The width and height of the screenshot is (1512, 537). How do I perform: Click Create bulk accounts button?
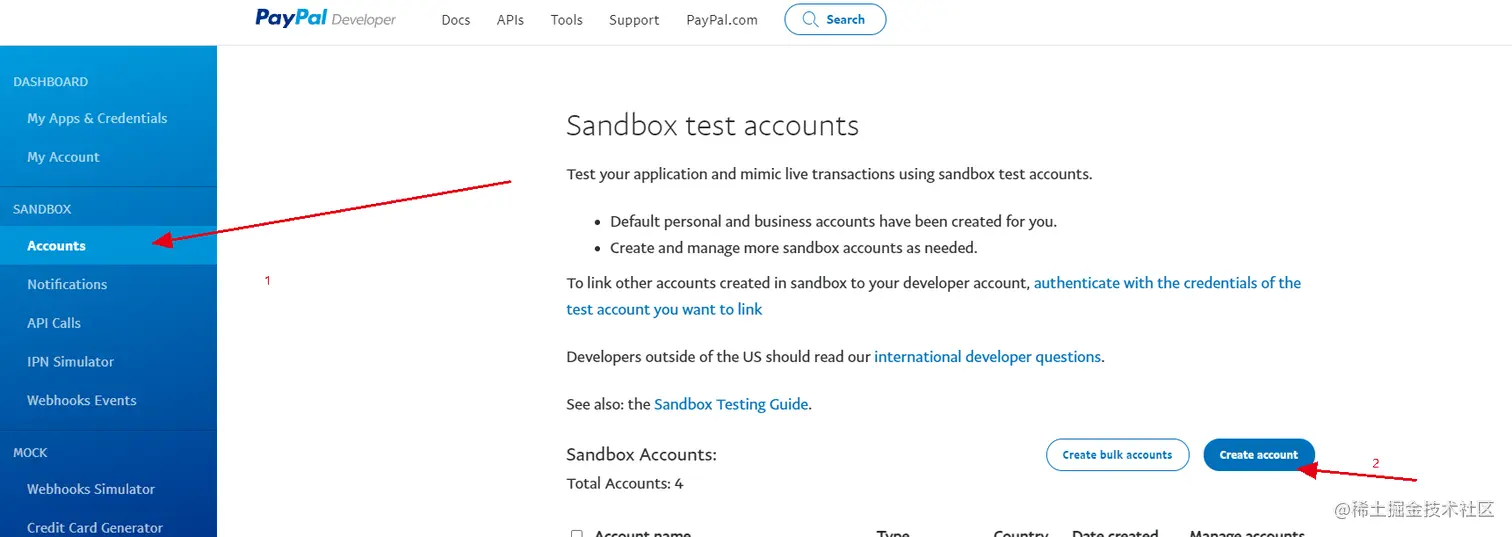(x=1117, y=455)
